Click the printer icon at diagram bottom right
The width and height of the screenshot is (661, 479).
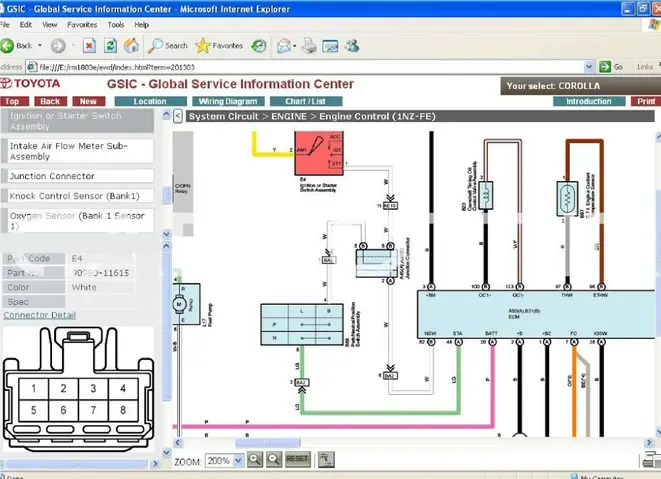(652, 460)
